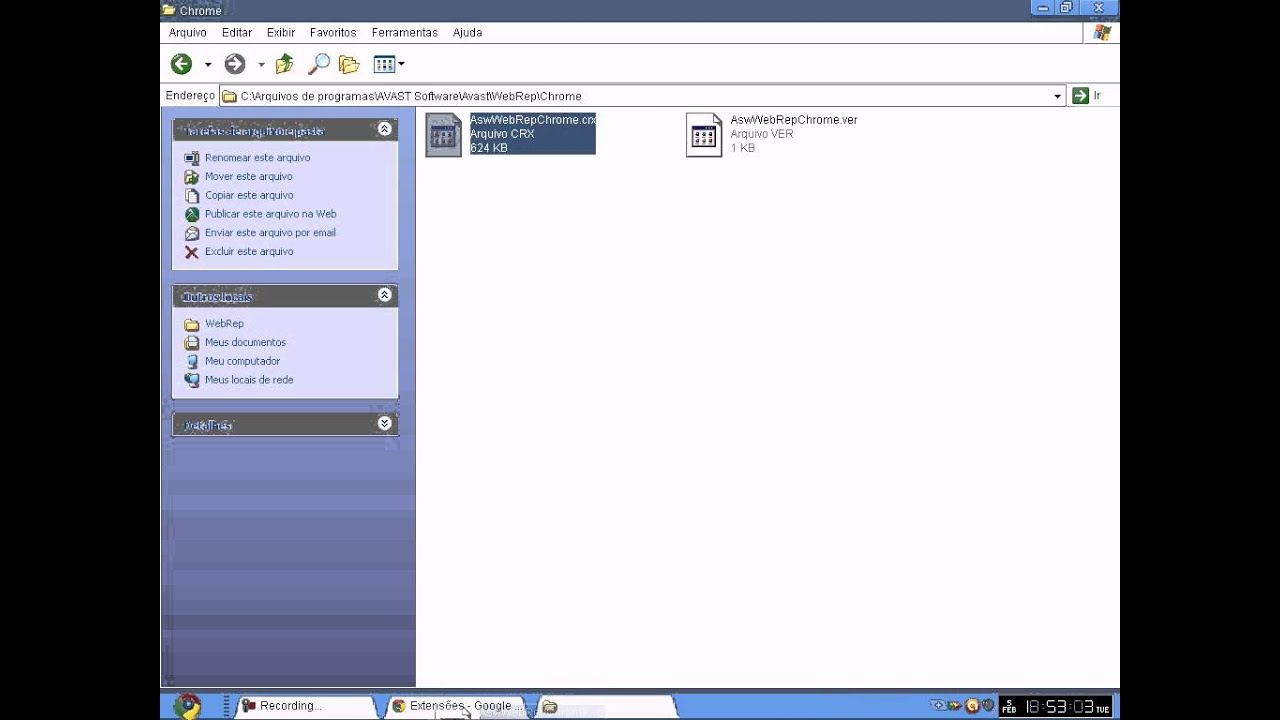Toggle the Folders pane button

coord(349,65)
